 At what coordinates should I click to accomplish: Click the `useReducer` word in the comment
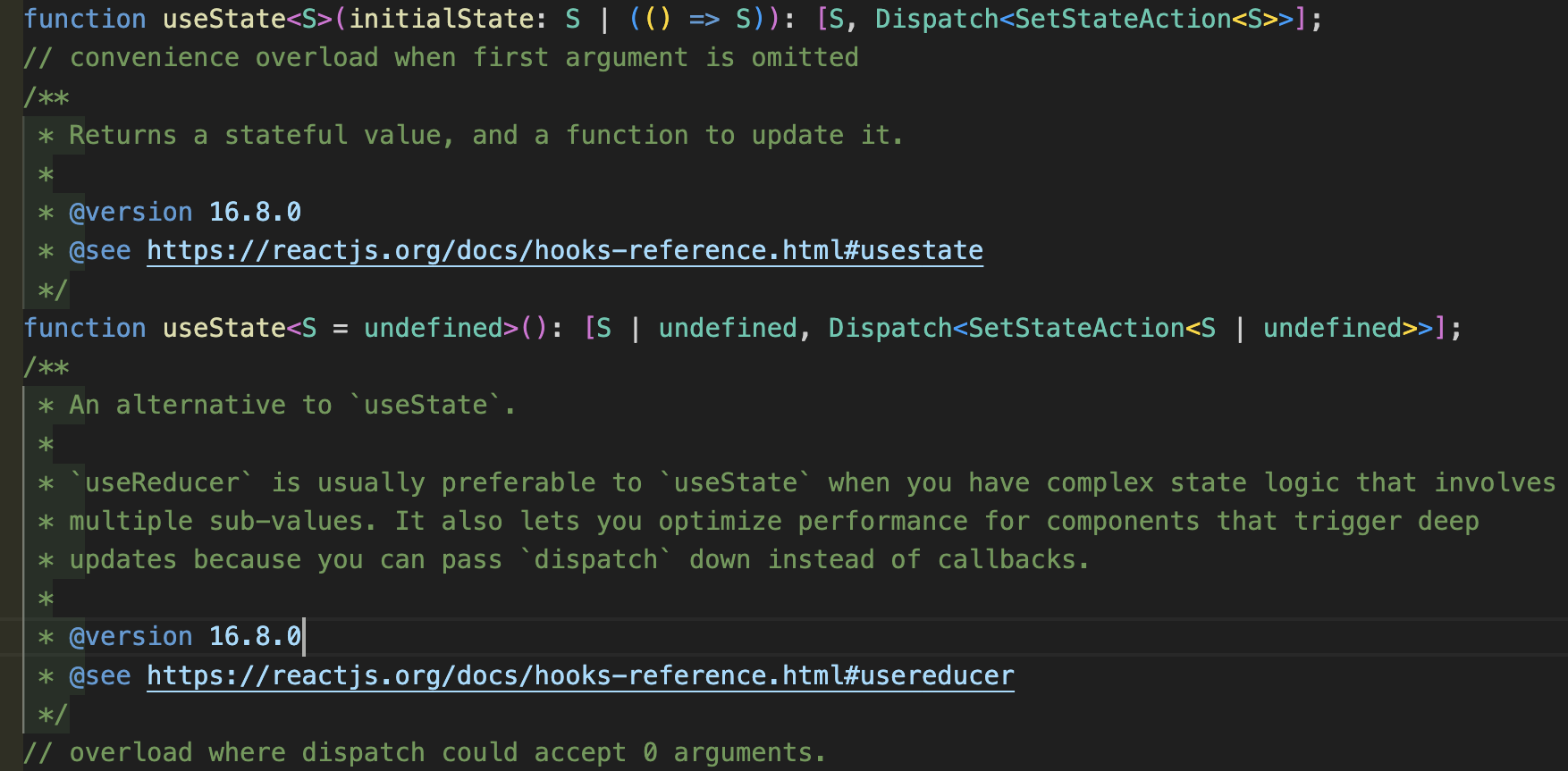pos(162,483)
